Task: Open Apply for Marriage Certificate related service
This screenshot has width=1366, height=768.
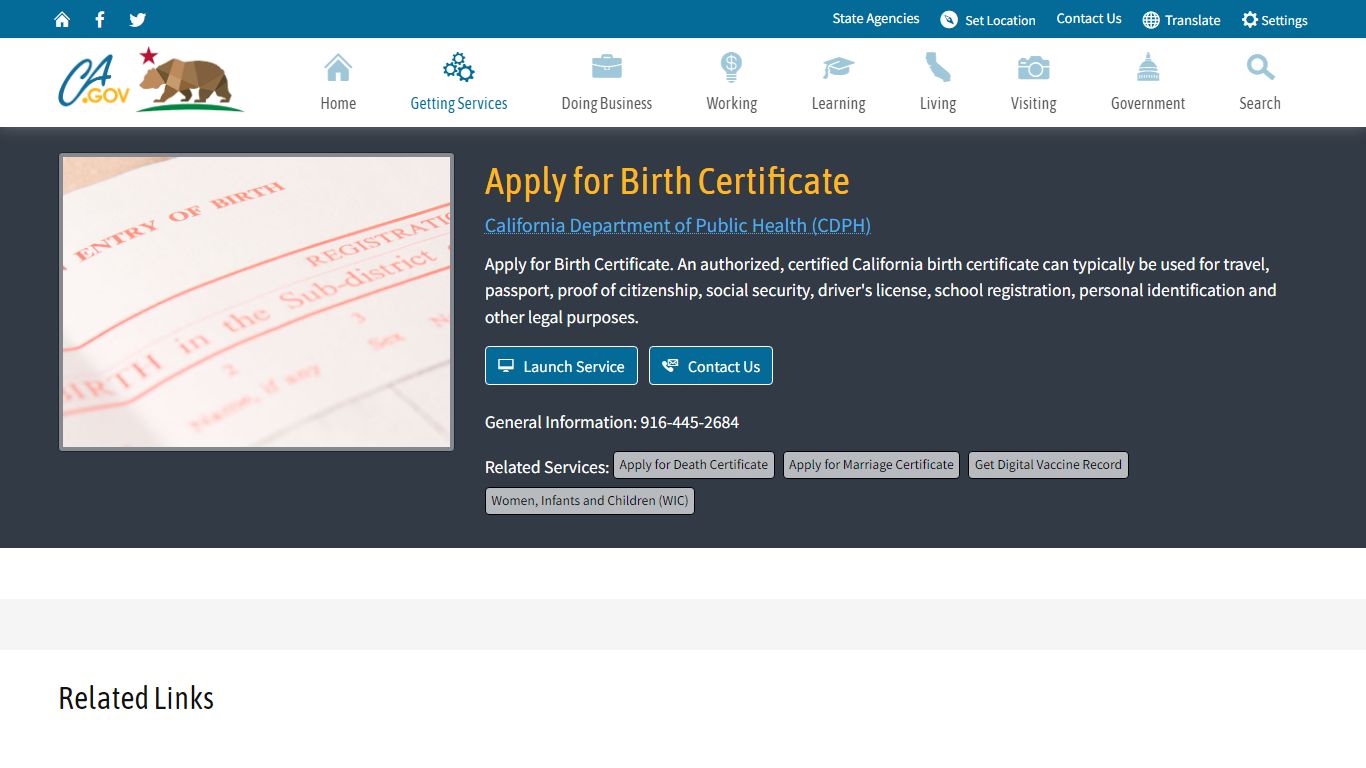Action: click(x=871, y=465)
